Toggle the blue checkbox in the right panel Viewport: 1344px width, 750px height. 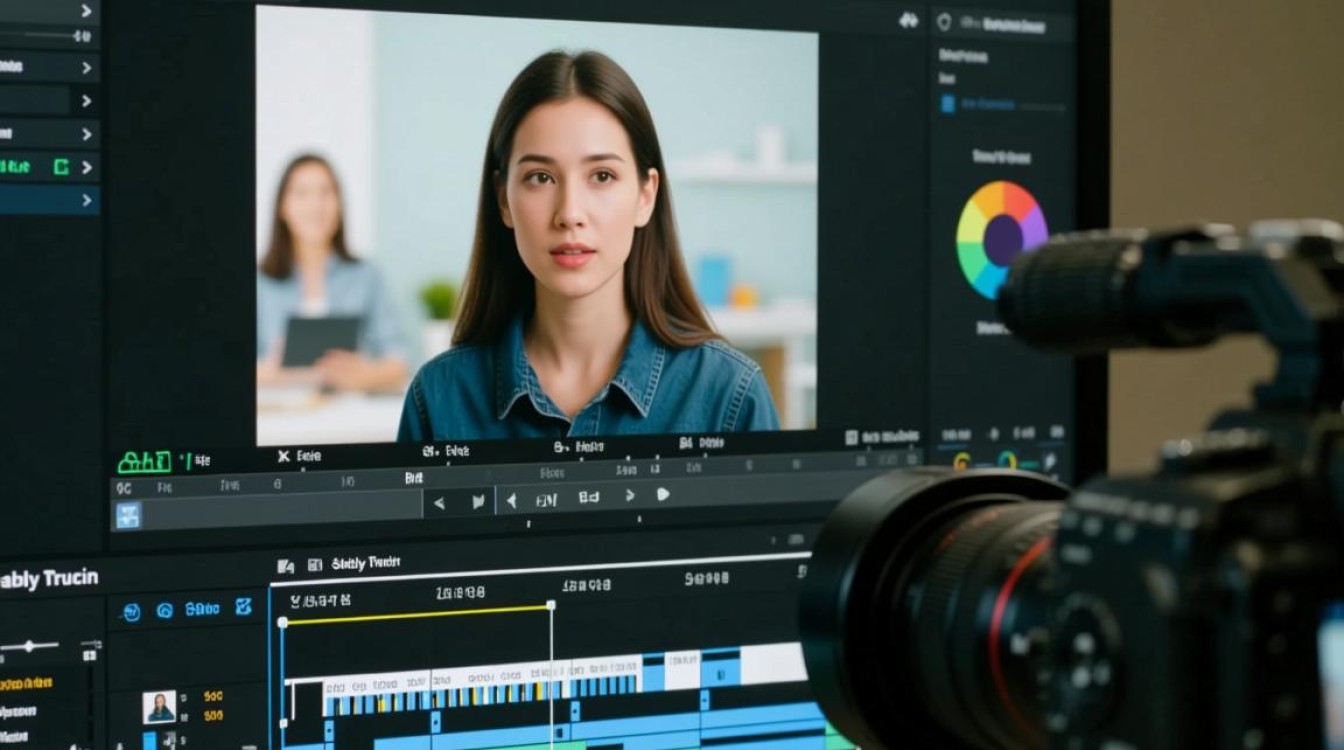[x=948, y=103]
